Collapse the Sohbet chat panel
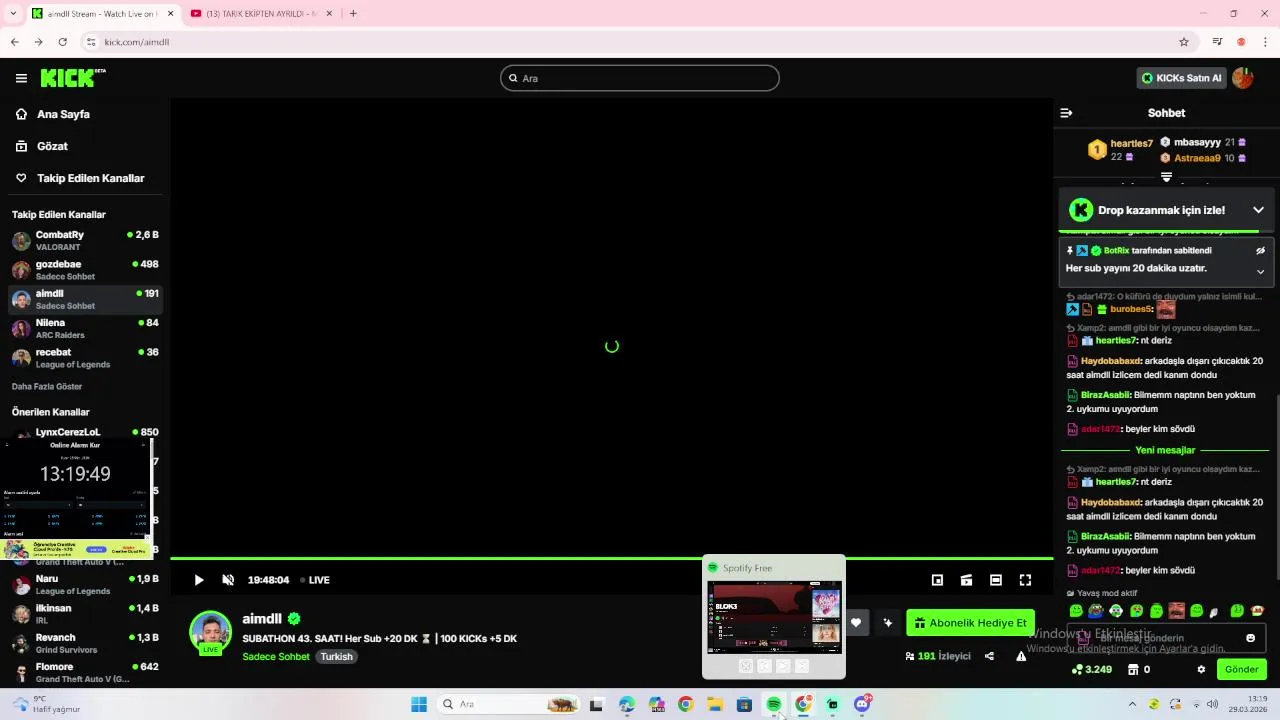 (x=1066, y=113)
